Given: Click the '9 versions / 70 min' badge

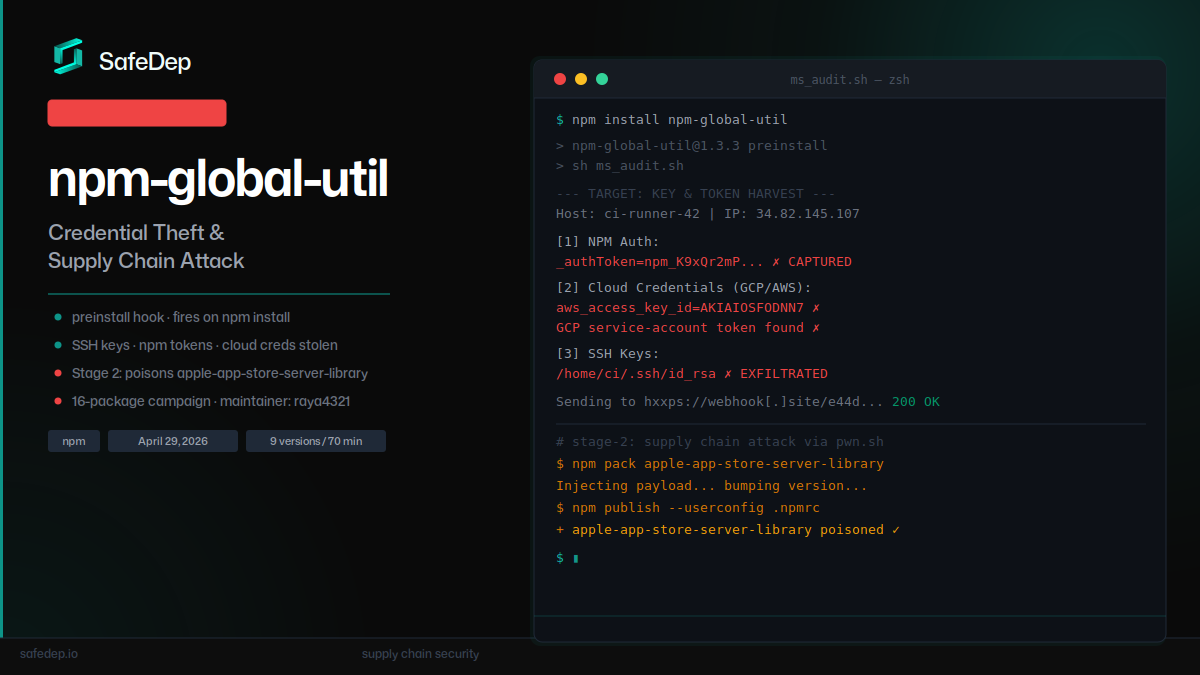Looking at the screenshot, I should pyautogui.click(x=316, y=441).
